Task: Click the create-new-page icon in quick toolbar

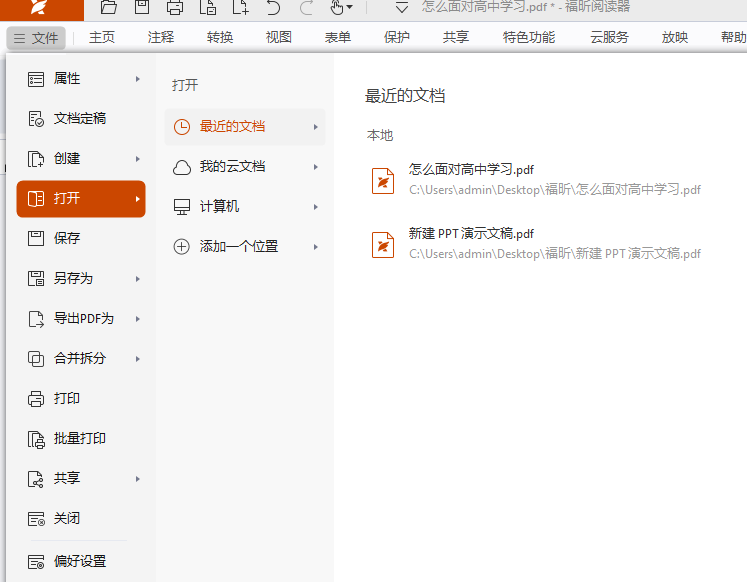Action: point(240,7)
